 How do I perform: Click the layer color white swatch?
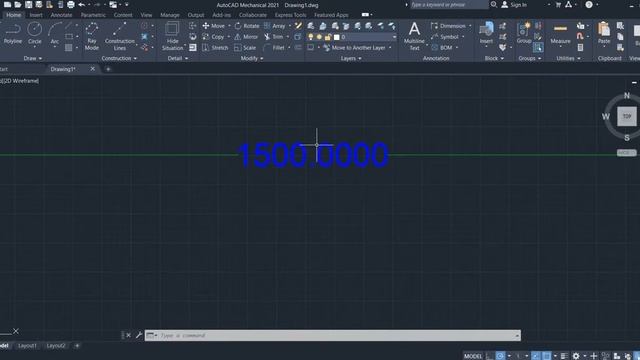click(336, 37)
